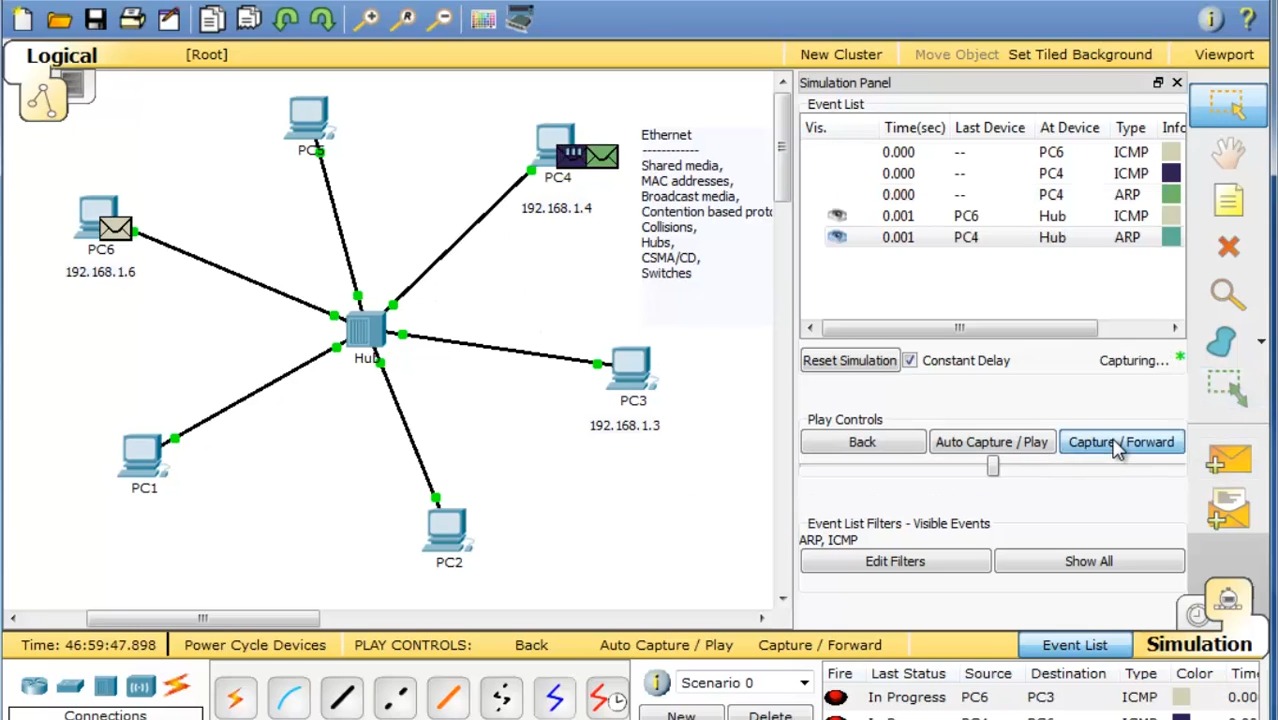Click the [Root] navigation label
The image size is (1278, 720).
(206, 55)
